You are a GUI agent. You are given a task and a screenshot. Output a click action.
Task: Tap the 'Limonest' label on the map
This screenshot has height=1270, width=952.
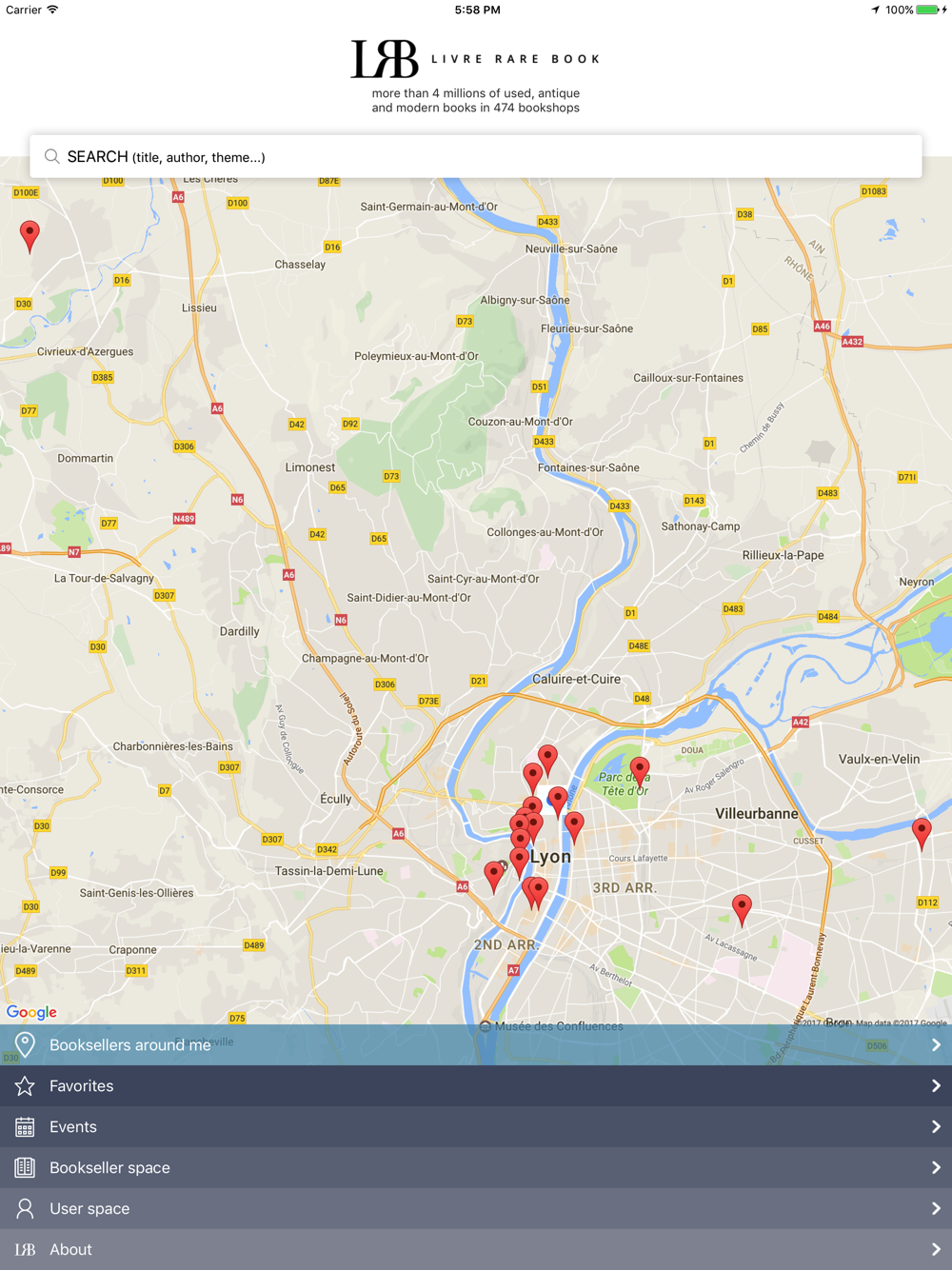point(310,467)
